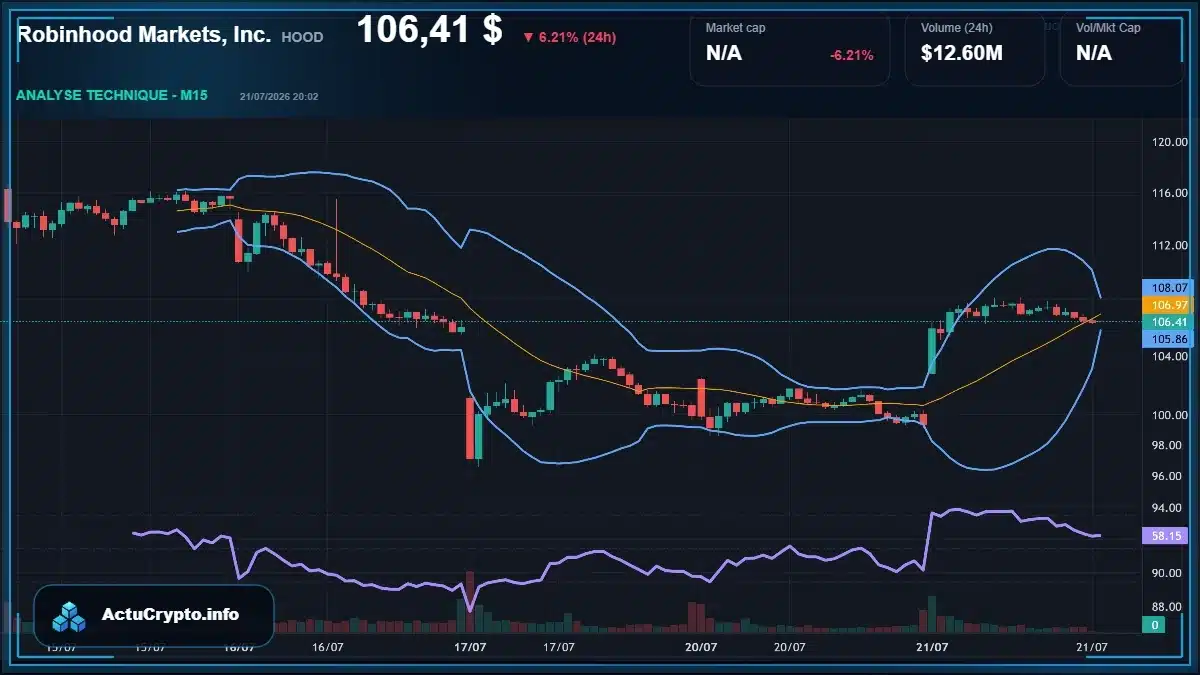Image resolution: width=1200 pixels, height=675 pixels.
Task: Click the bold 21/07 date axis label
Action: [x=932, y=647]
